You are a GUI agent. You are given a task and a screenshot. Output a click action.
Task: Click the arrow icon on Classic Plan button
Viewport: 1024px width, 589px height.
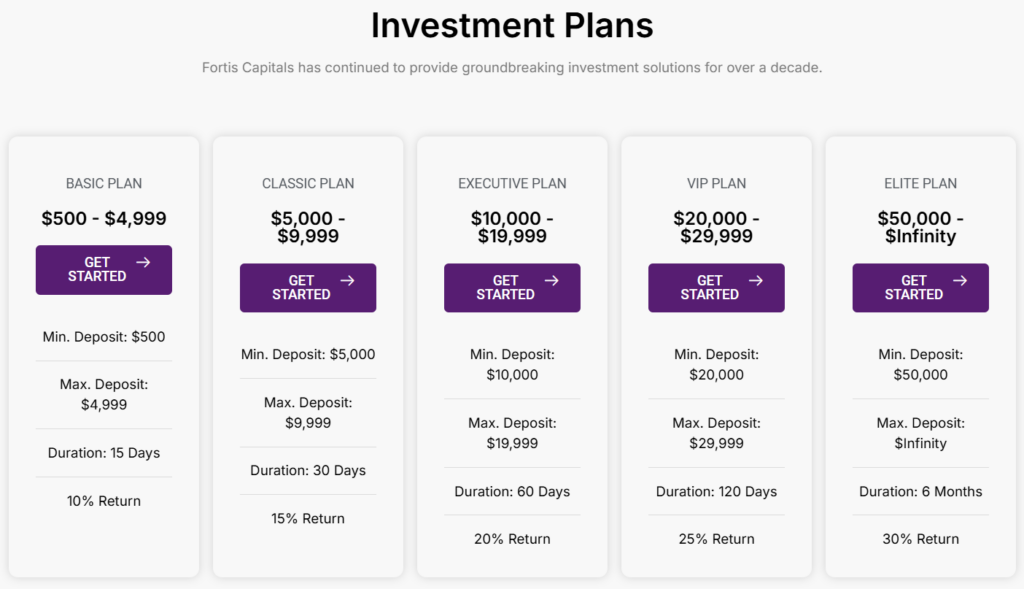point(347,281)
